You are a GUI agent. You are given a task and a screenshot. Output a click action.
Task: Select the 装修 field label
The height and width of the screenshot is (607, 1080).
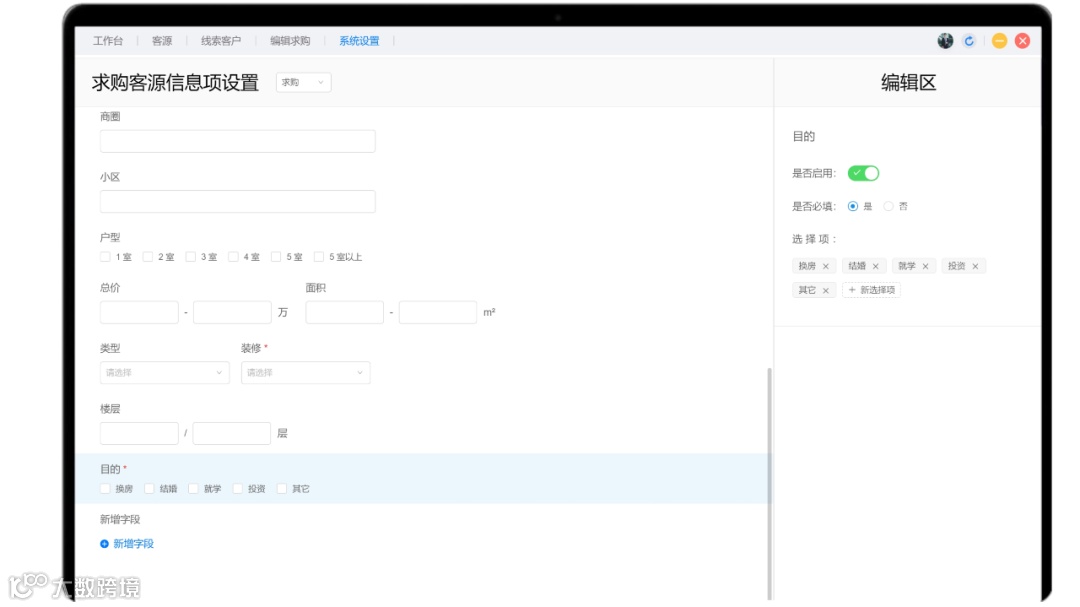click(x=251, y=348)
